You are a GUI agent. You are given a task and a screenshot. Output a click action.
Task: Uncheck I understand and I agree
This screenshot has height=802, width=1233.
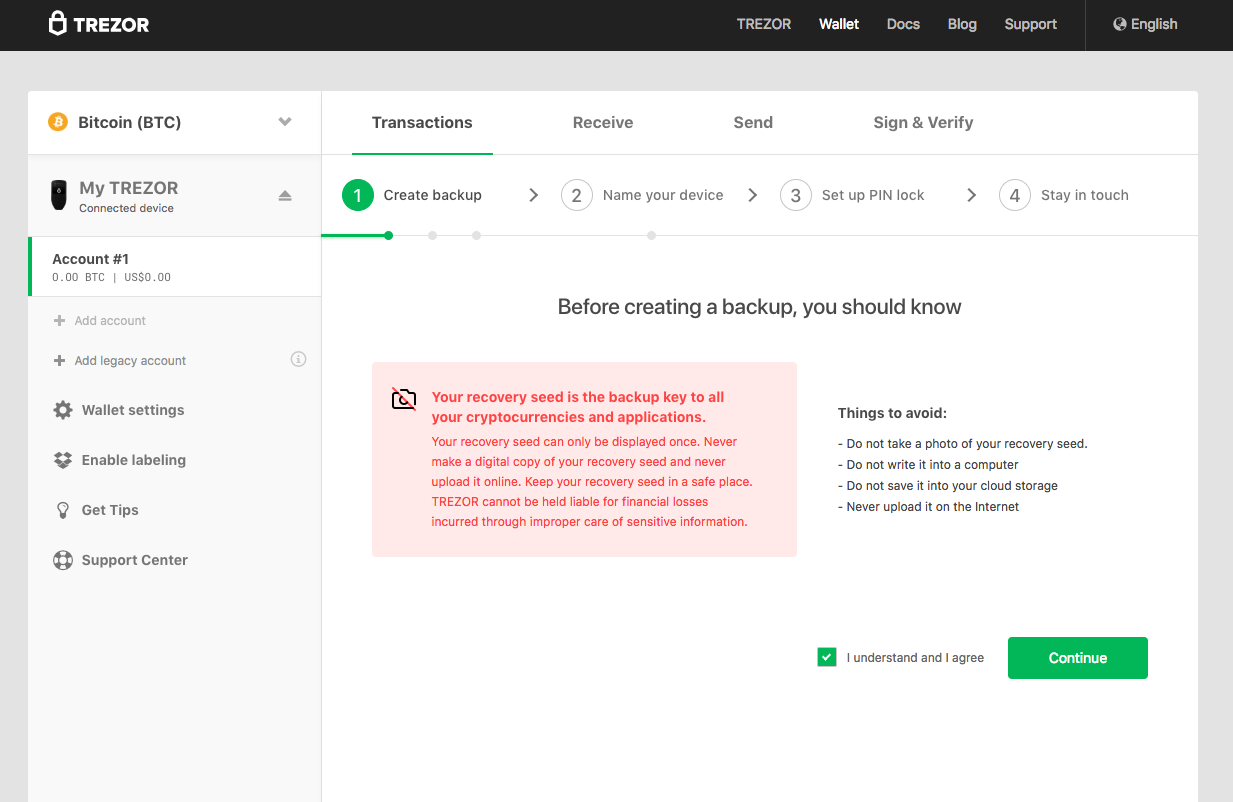coord(827,657)
